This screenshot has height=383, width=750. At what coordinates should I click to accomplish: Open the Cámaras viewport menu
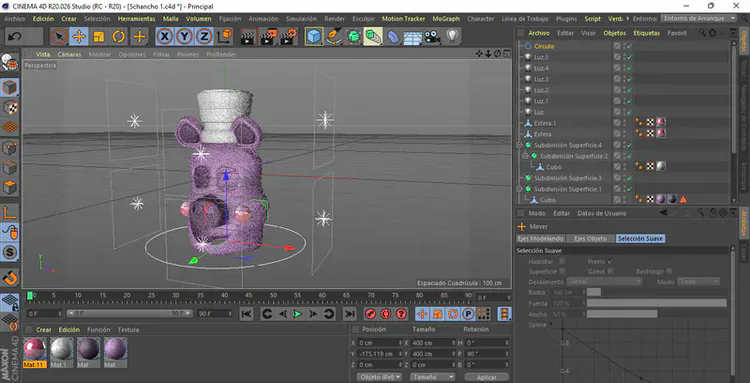69,55
